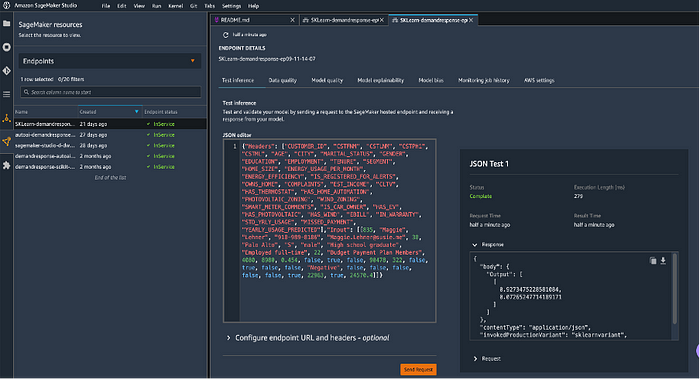Screen dimensions: 700x379
Task: Click the Send Request button
Action: coord(418,370)
